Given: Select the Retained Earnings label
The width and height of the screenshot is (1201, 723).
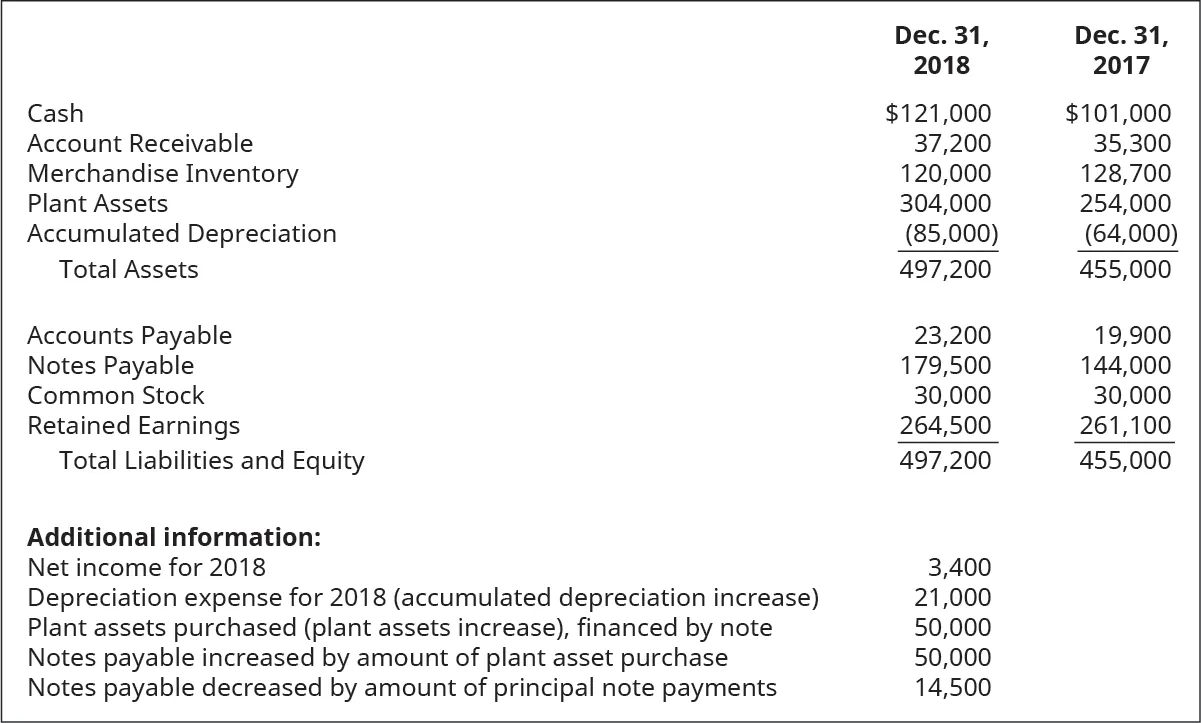Looking at the screenshot, I should pyautogui.click(x=134, y=426).
